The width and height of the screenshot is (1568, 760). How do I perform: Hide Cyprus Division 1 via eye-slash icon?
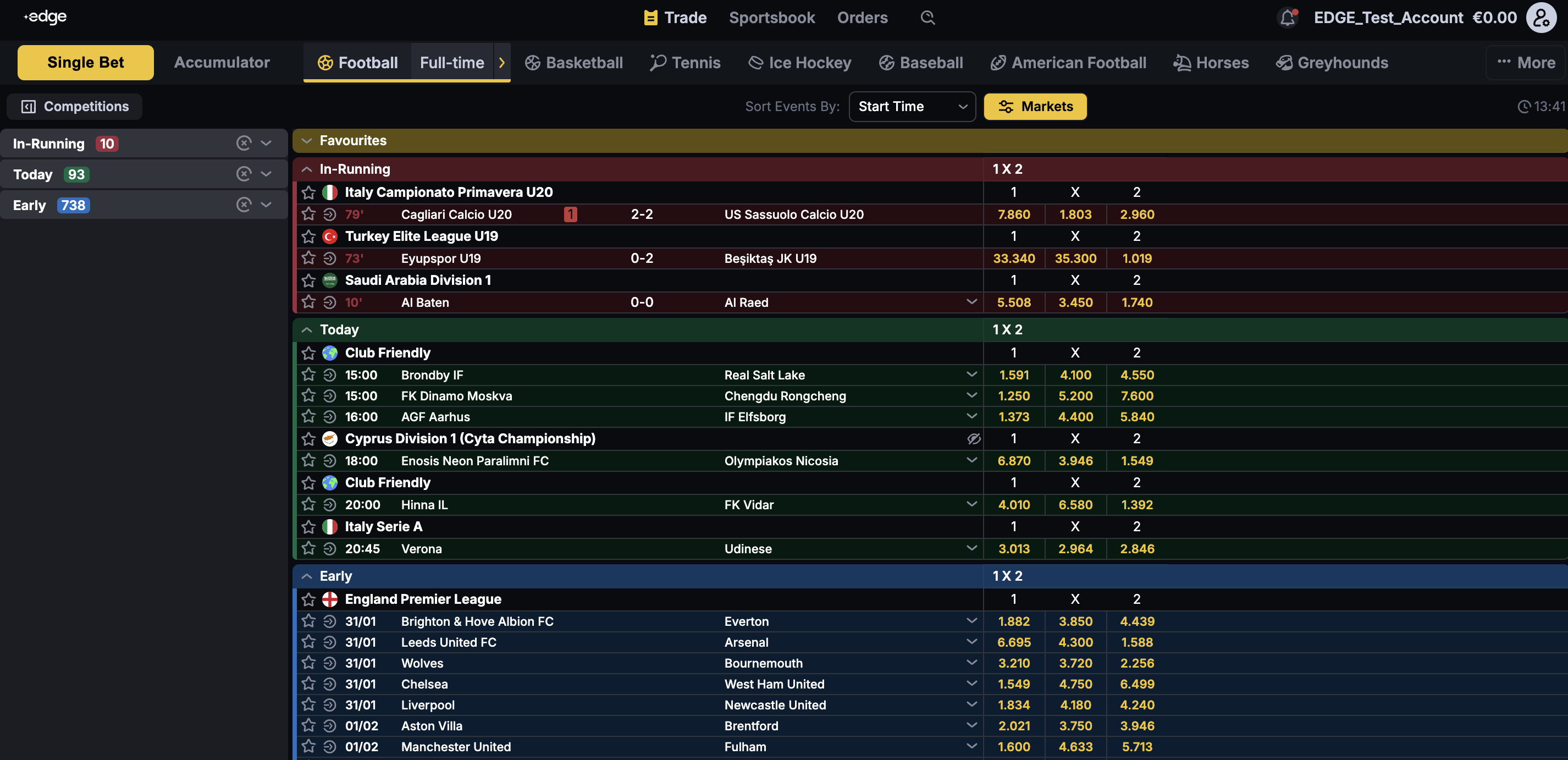click(x=973, y=438)
